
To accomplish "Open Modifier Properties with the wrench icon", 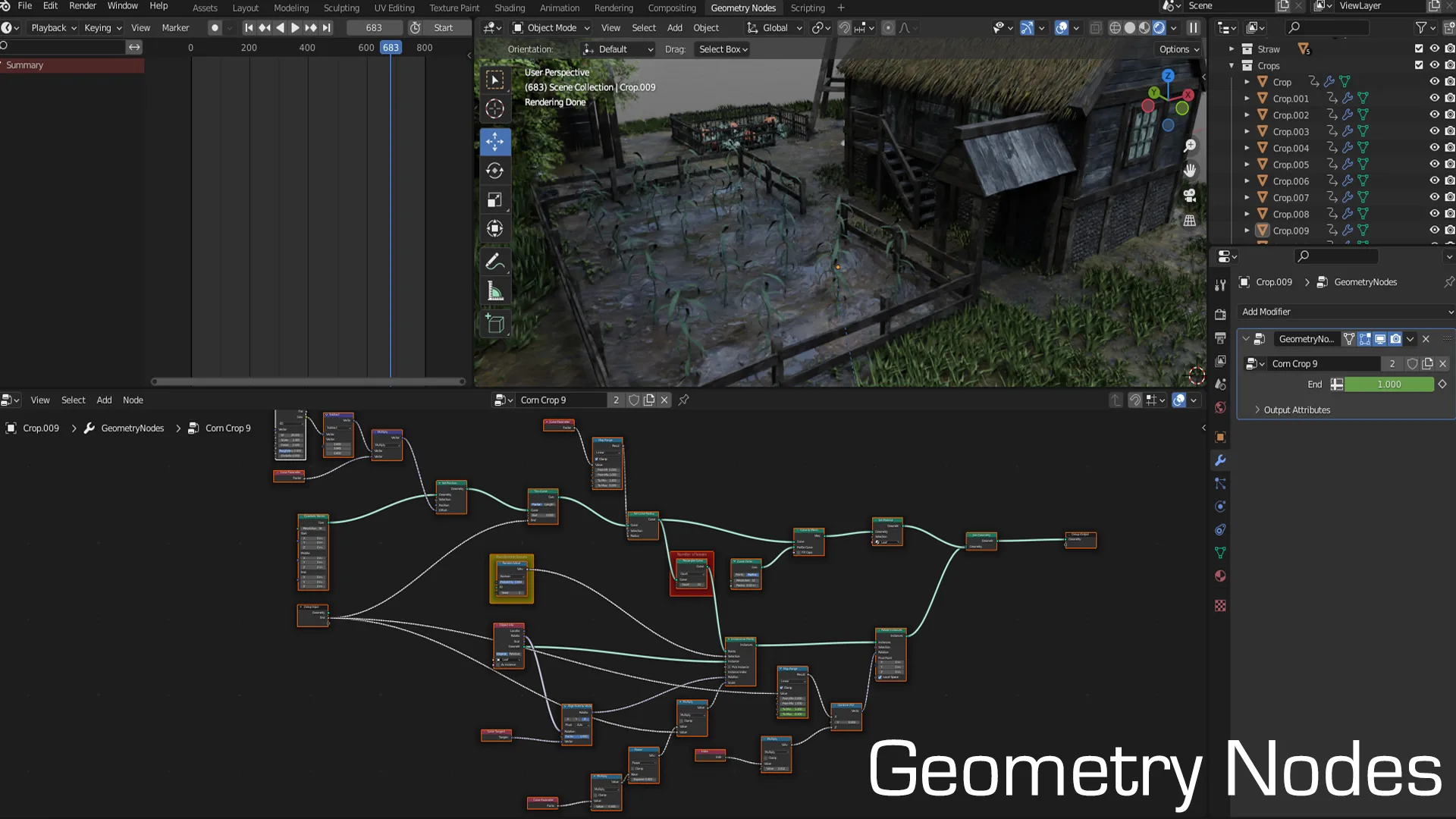I will (1220, 460).
